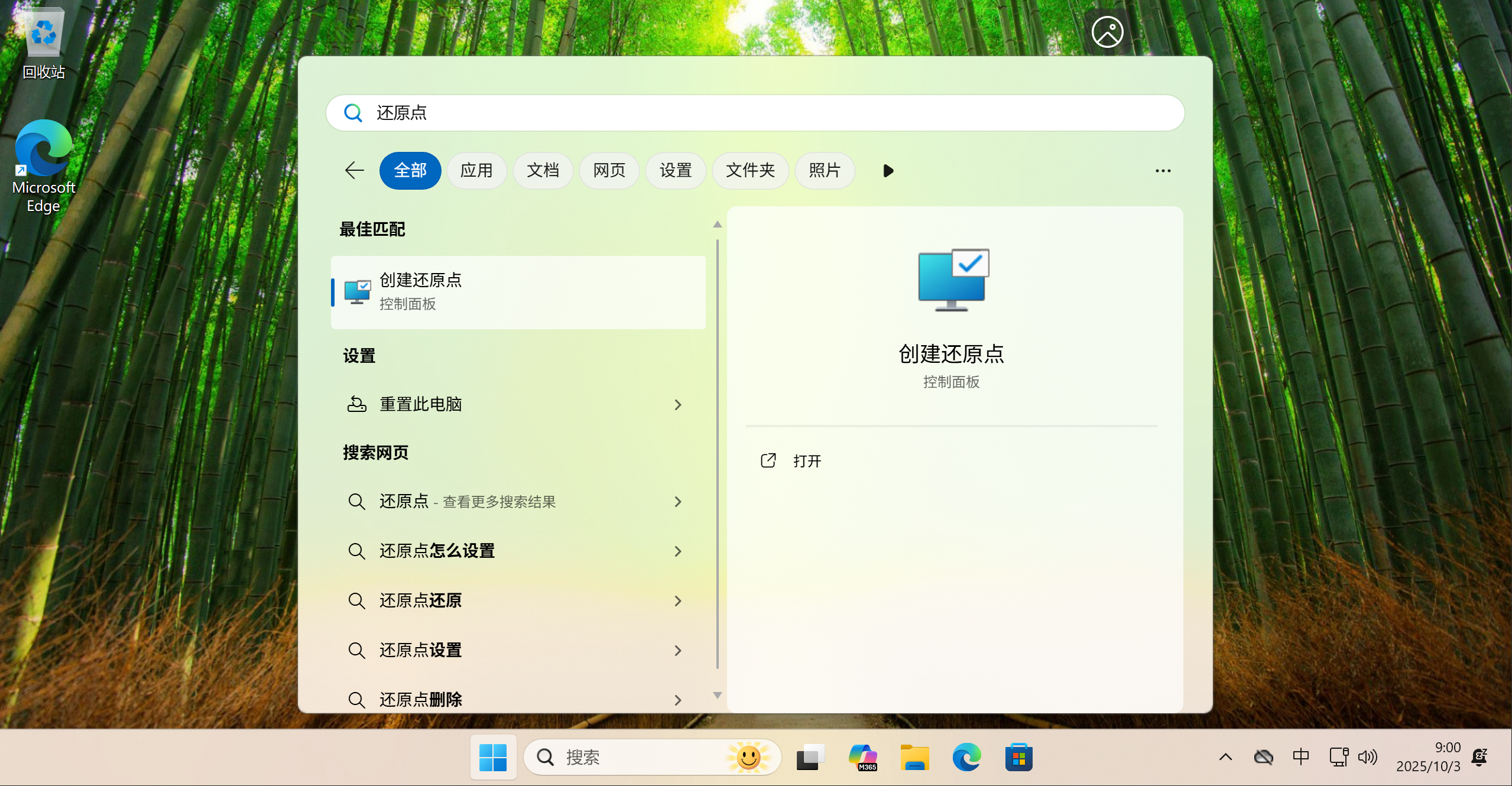Expand the 重置此电脑 result chevron
Screen dimensions: 1512x786
678,405
